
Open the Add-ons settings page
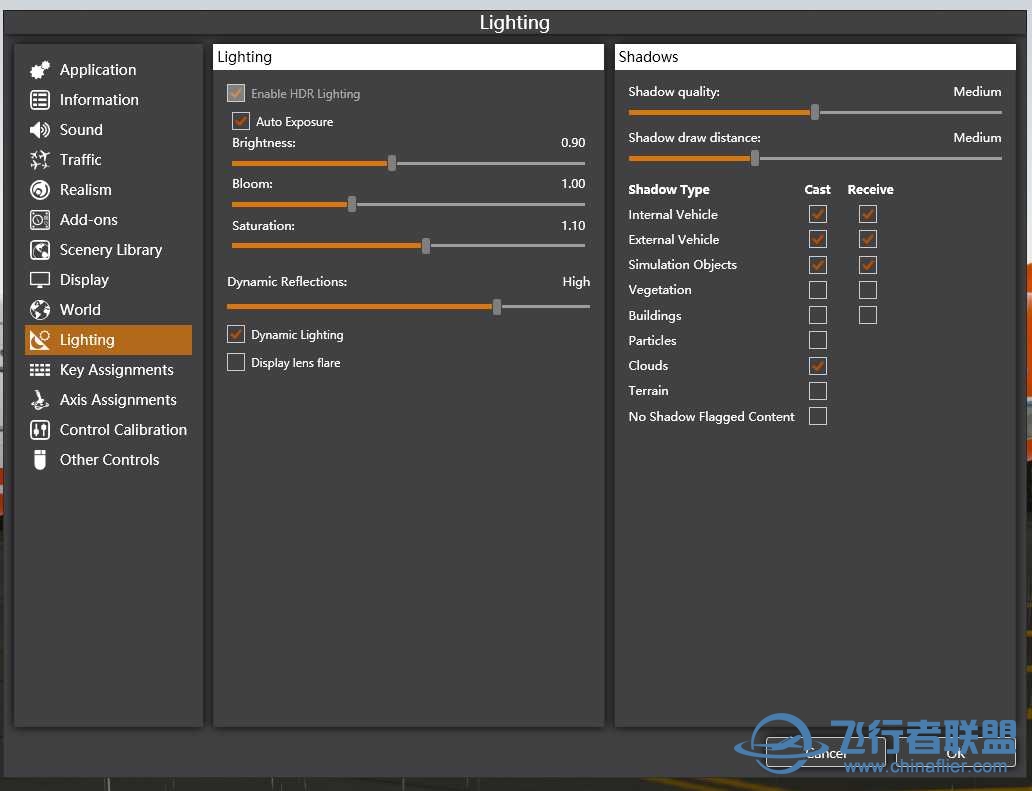89,220
